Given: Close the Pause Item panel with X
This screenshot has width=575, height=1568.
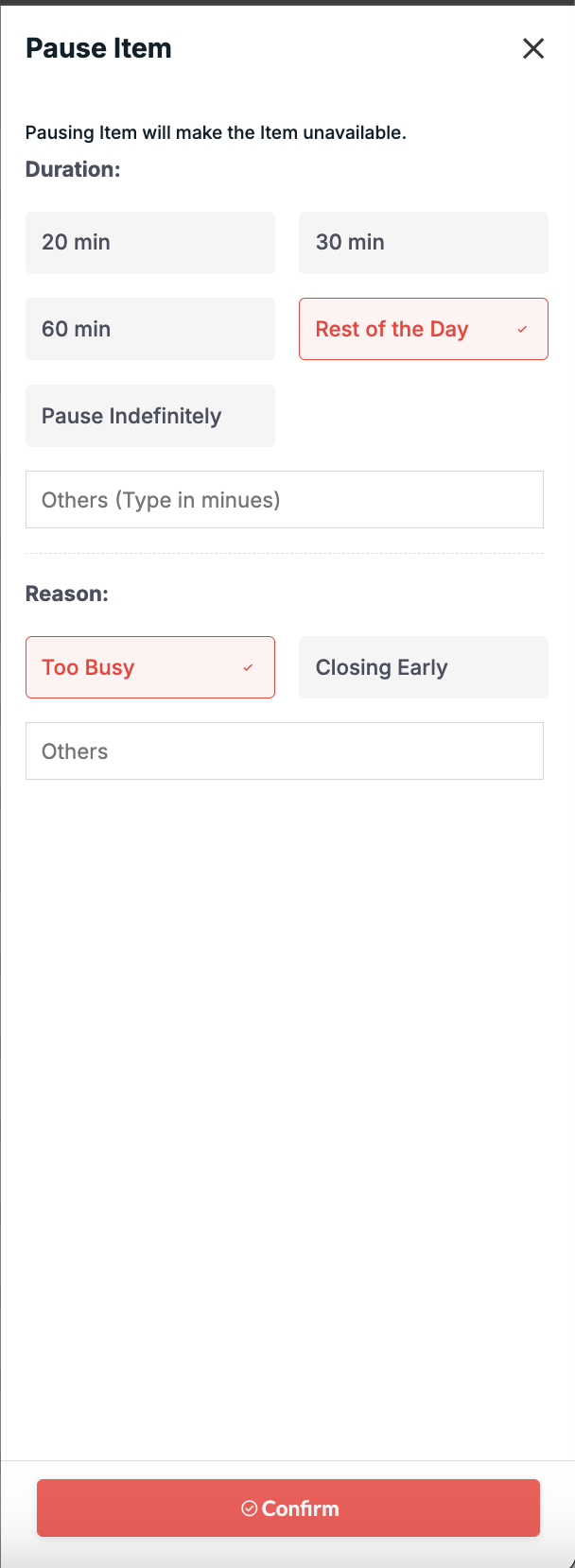Looking at the screenshot, I should [x=533, y=48].
